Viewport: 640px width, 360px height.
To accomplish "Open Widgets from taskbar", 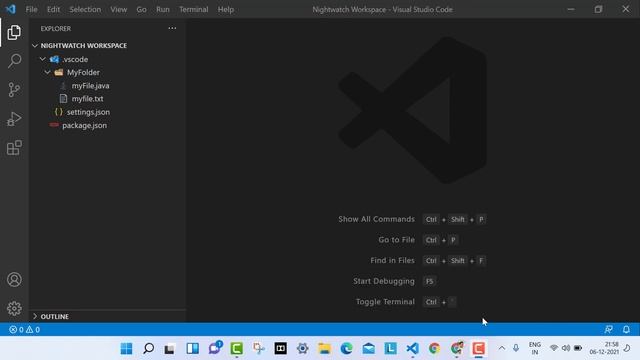I will [193, 349].
